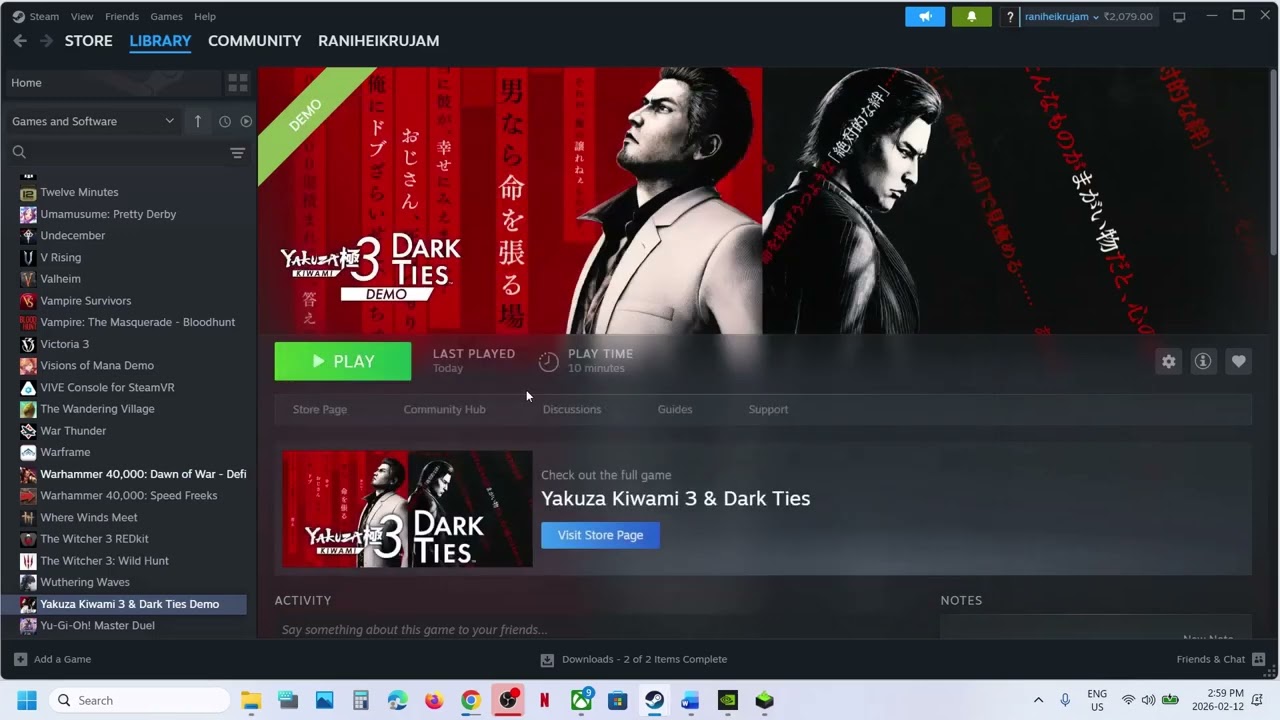
Task: Open the Friends menu
Action: click(x=122, y=17)
